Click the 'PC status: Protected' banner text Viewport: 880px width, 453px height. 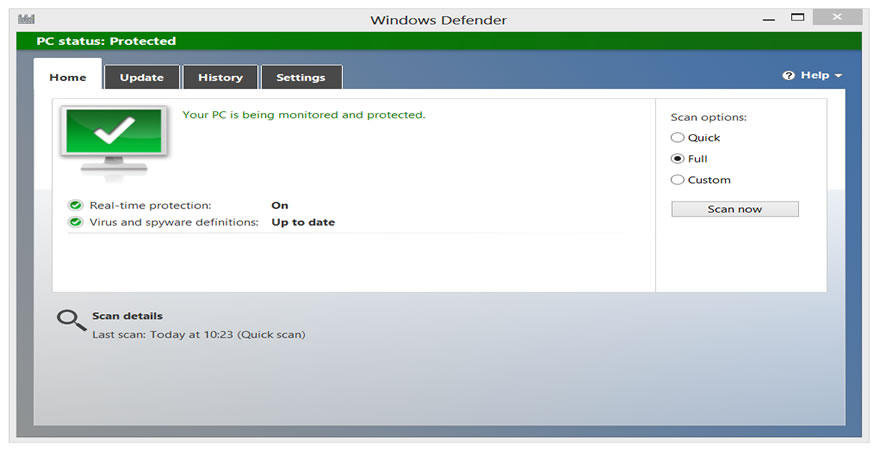click(106, 41)
